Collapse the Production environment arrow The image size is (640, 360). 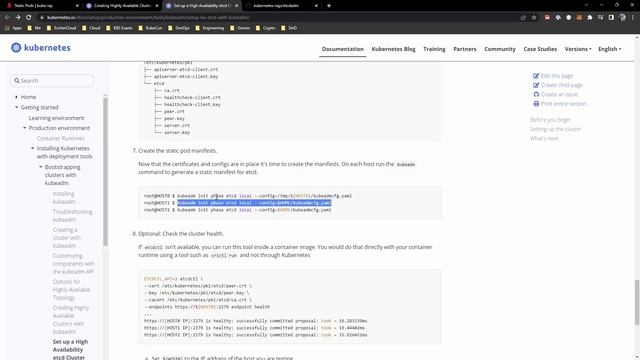pyautogui.click(x=24, y=128)
